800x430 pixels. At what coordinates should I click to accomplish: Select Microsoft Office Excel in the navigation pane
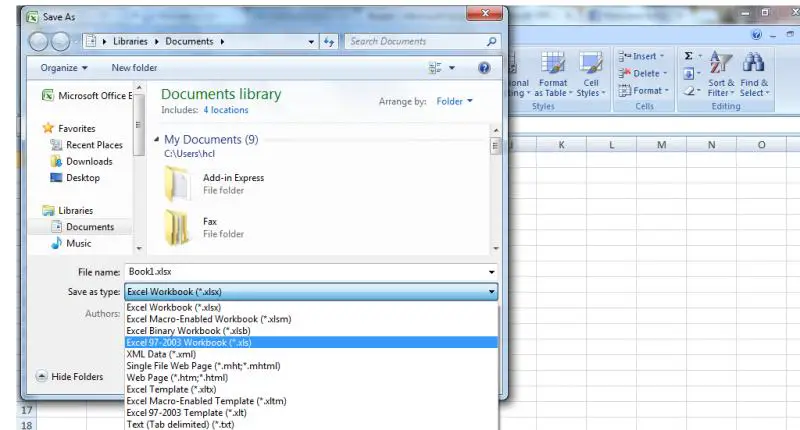tap(87, 95)
